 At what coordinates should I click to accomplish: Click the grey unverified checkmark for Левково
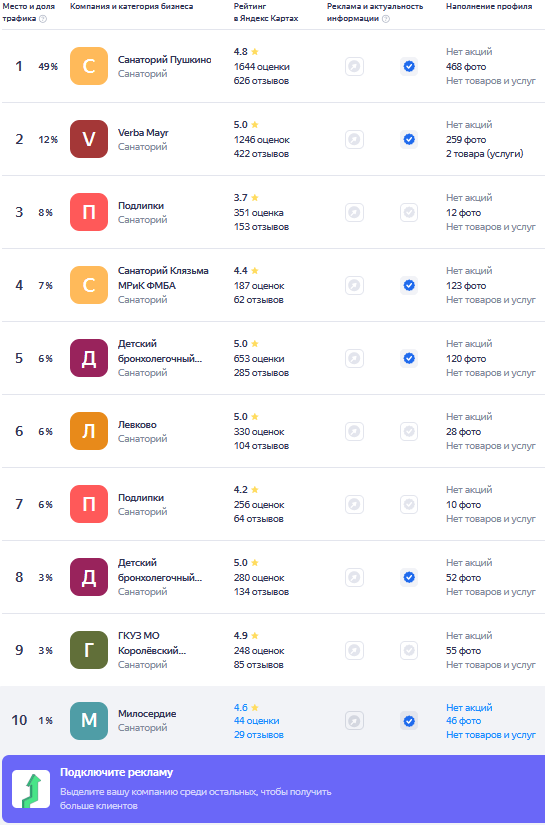pyautogui.click(x=409, y=431)
